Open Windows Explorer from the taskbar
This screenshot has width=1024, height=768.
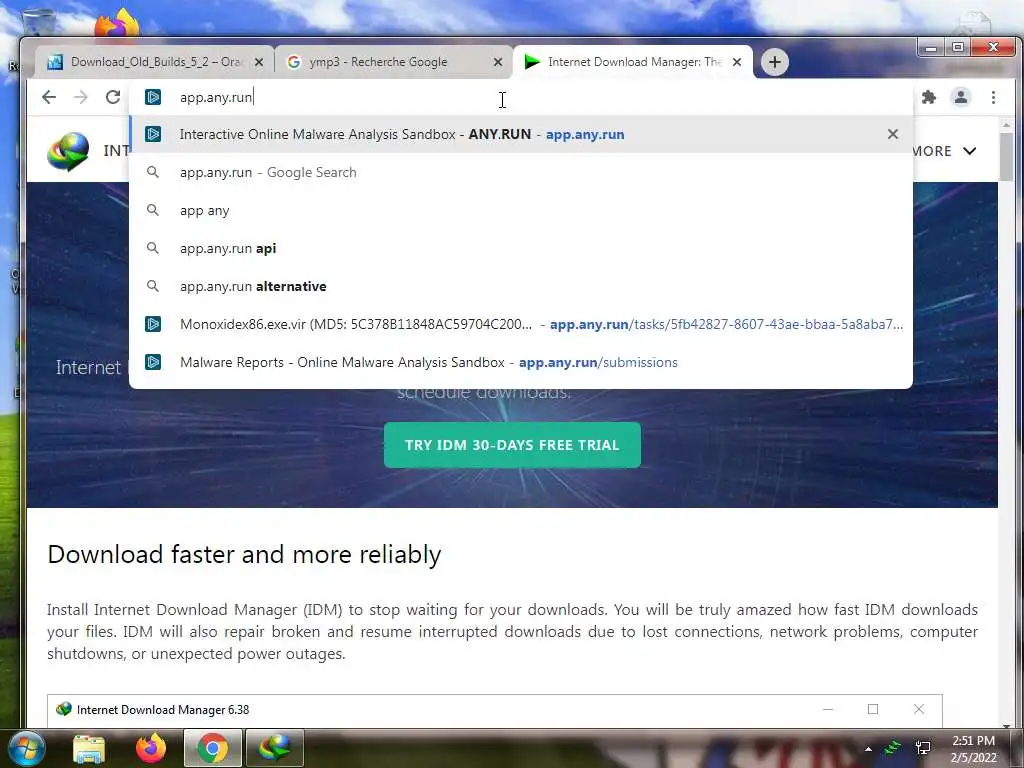tap(89, 748)
